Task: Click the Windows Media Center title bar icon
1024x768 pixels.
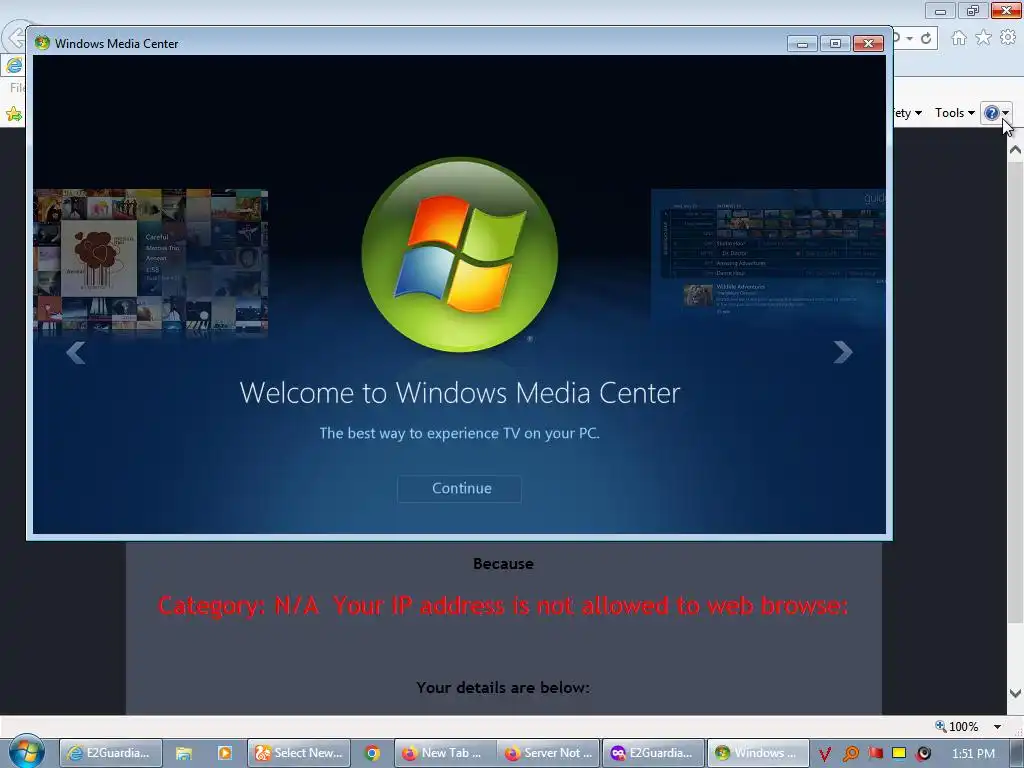Action: point(42,43)
